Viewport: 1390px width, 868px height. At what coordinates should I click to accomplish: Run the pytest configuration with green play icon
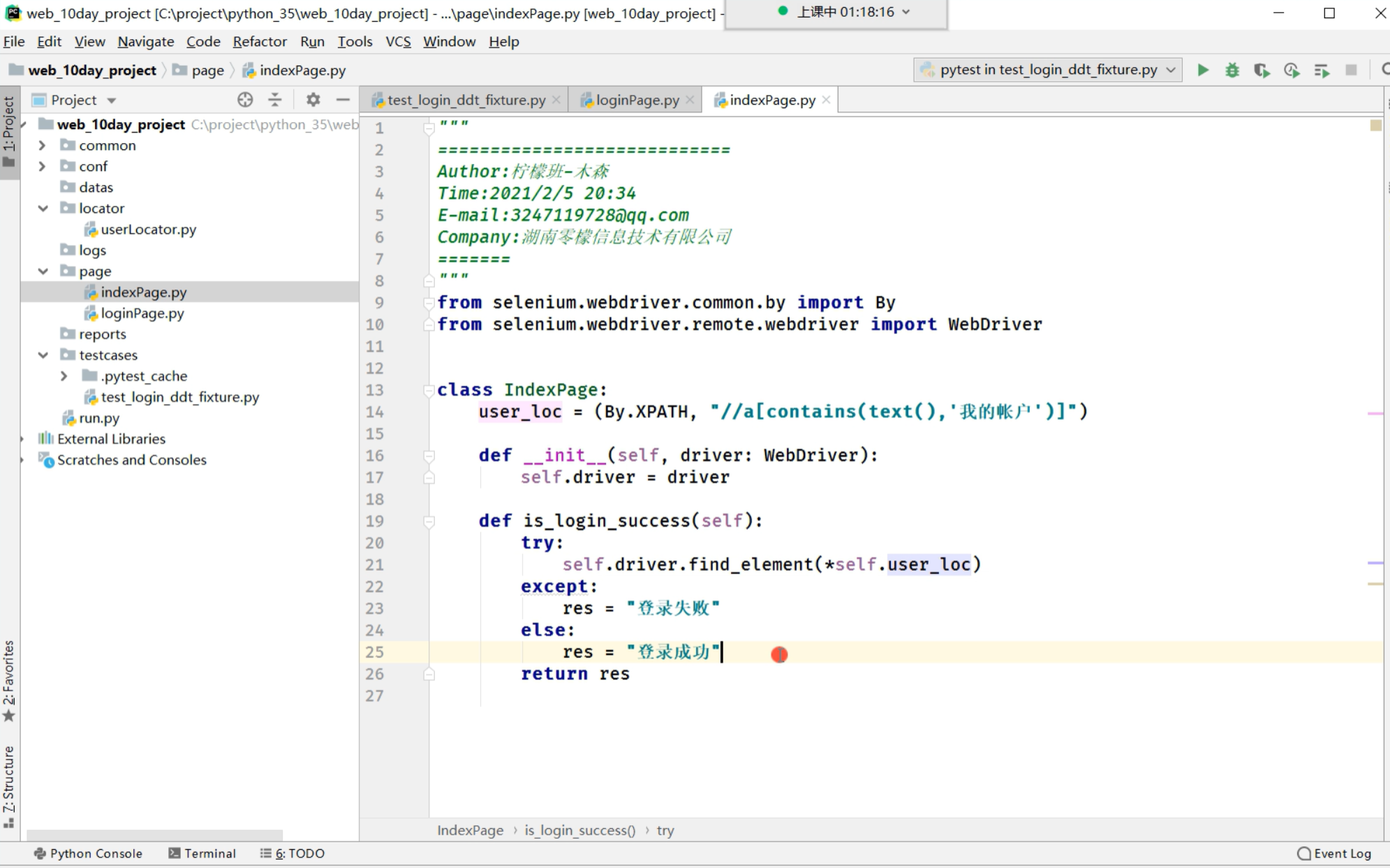tap(1202, 70)
